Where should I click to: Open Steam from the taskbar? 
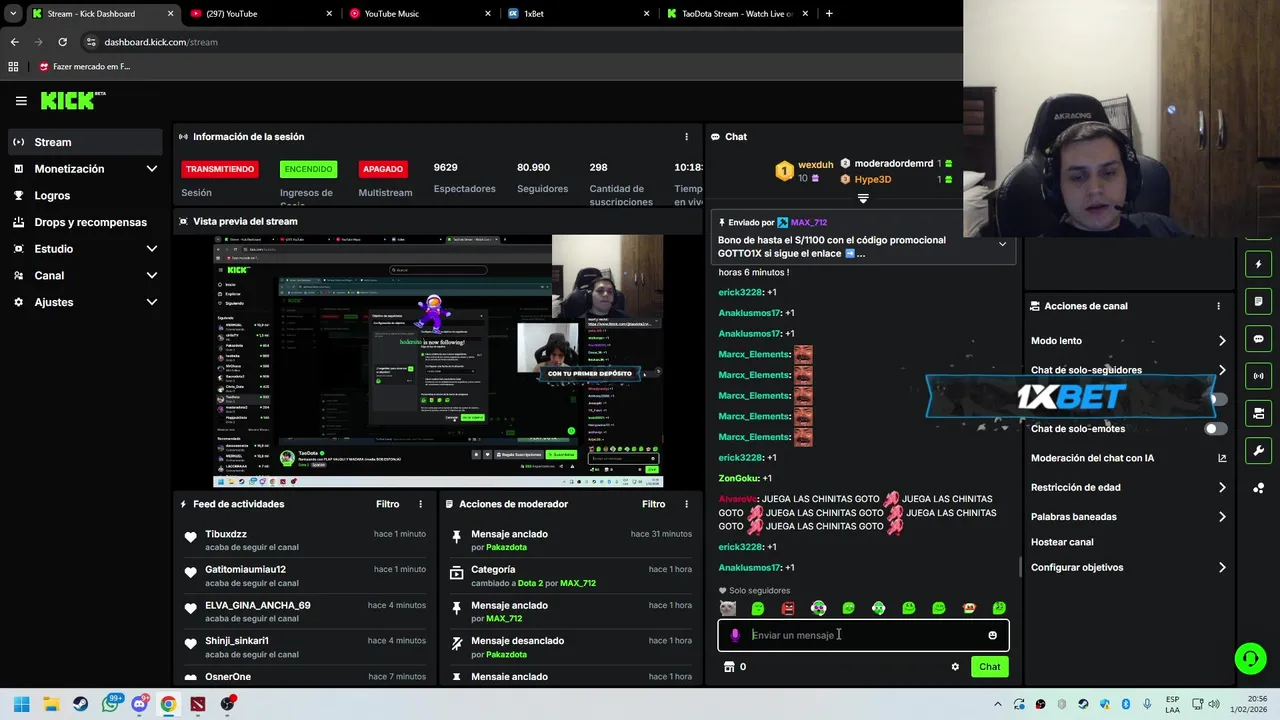80,704
